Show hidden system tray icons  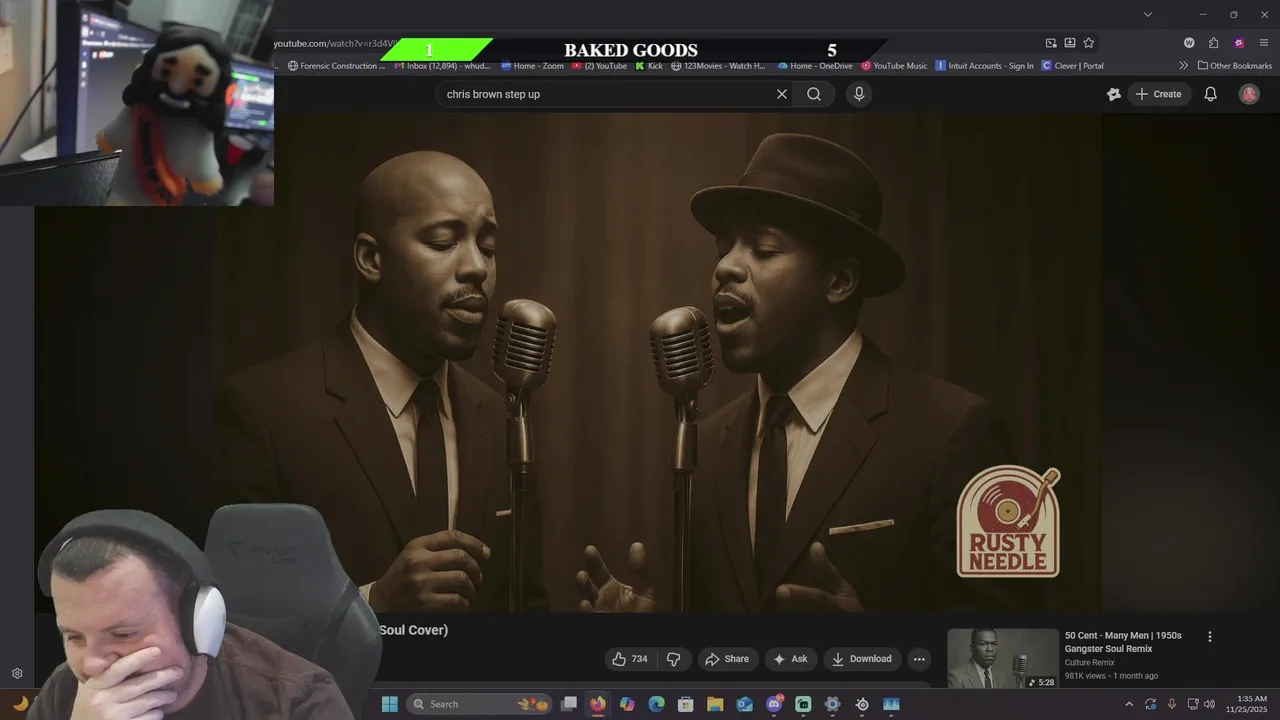pyautogui.click(x=1130, y=704)
